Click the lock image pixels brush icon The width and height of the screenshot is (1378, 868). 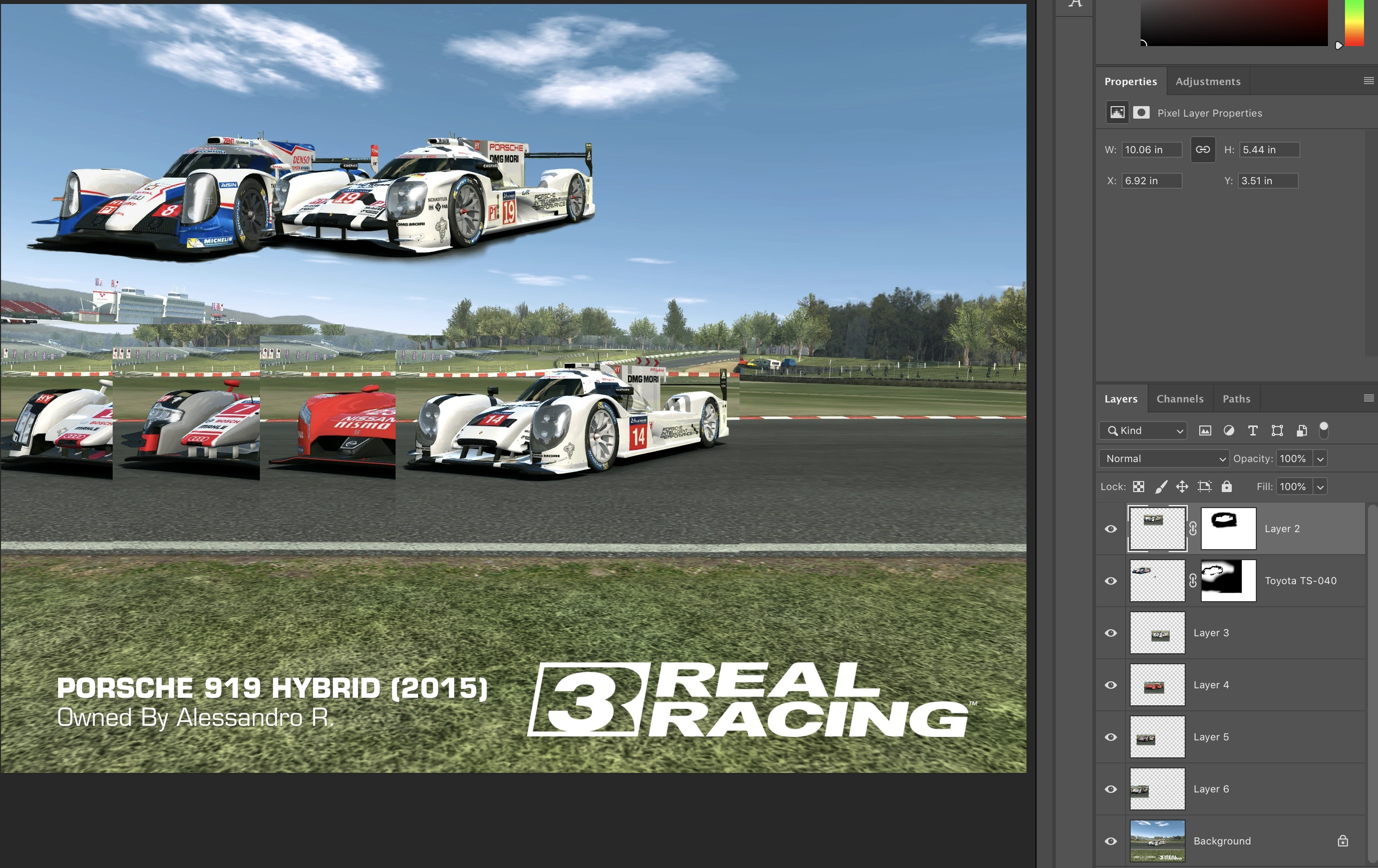tap(1161, 487)
